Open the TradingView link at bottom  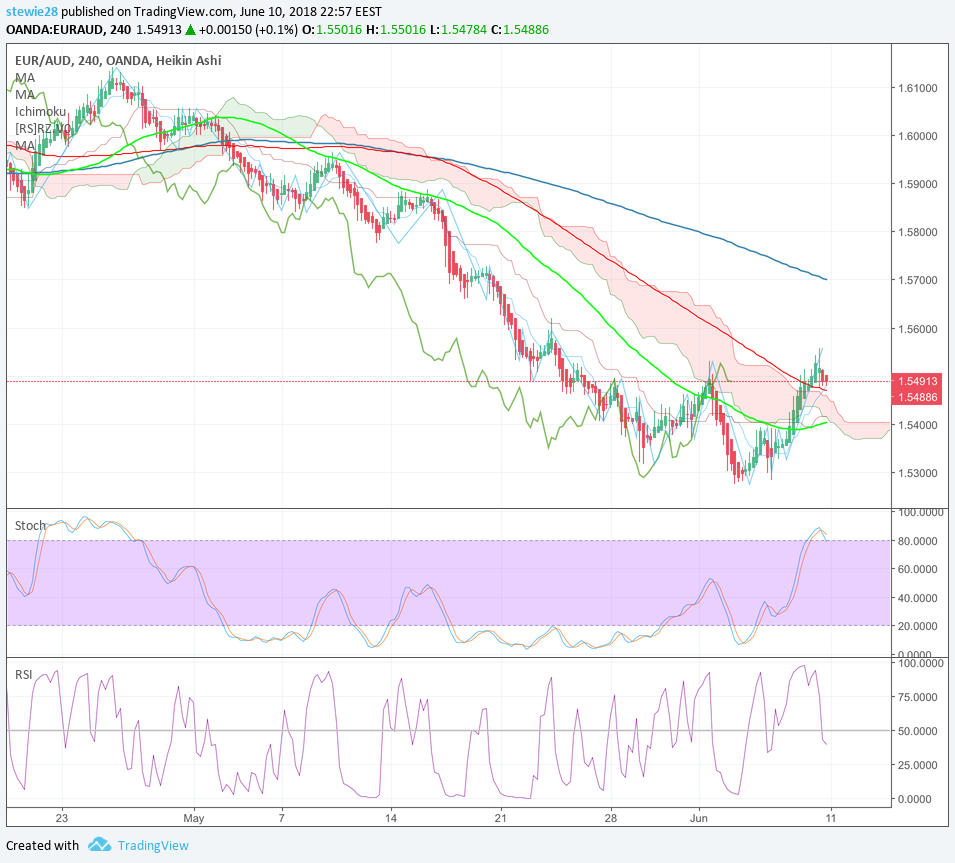coord(153,845)
